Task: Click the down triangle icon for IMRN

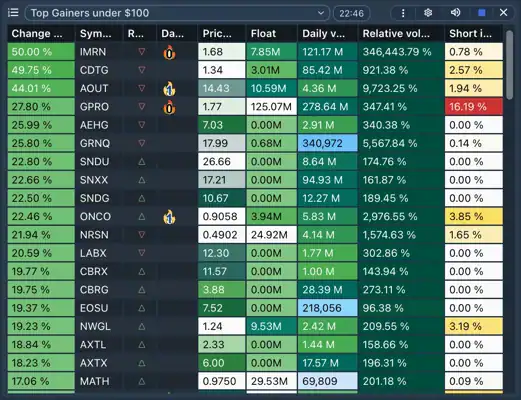Action: pos(142,52)
